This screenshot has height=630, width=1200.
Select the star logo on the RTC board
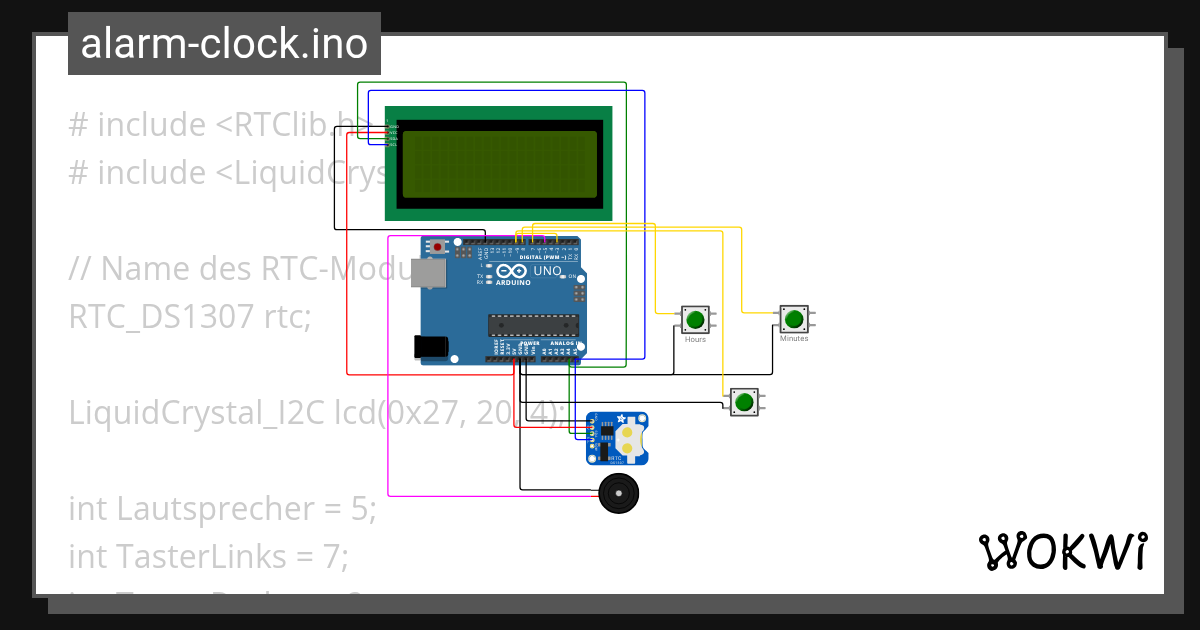click(621, 418)
